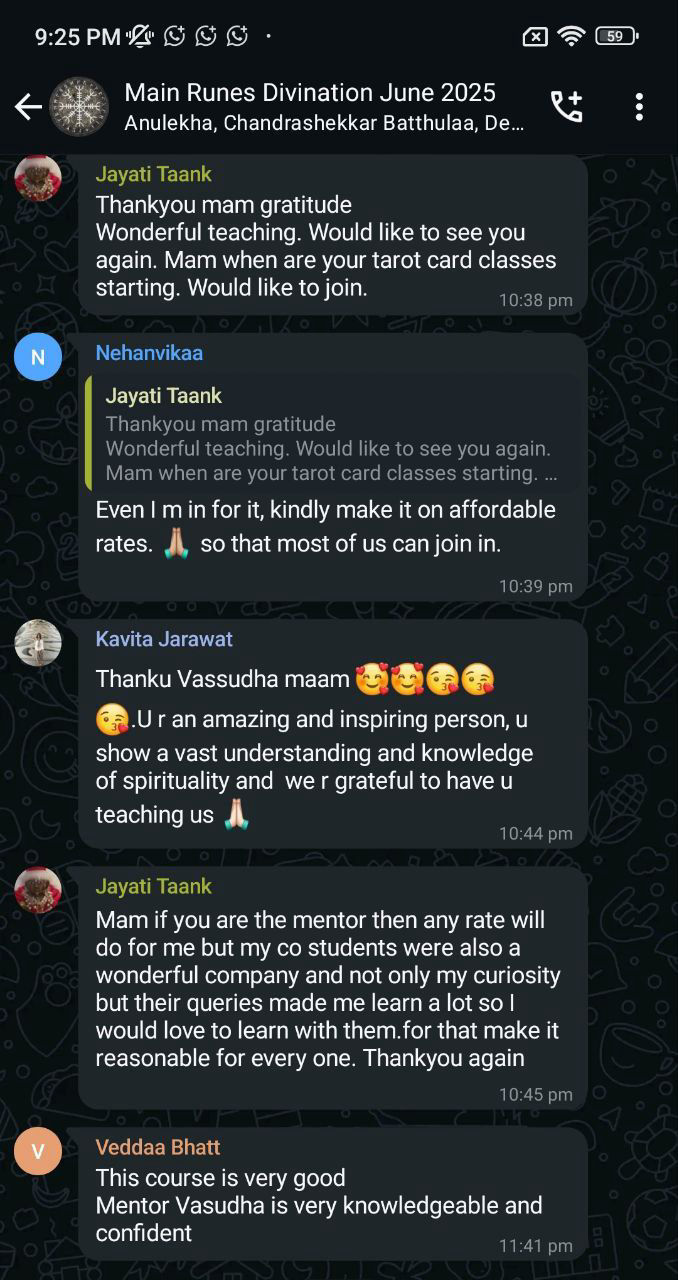Tap Jayati Taank's avatar on 10:38 message

point(38,178)
